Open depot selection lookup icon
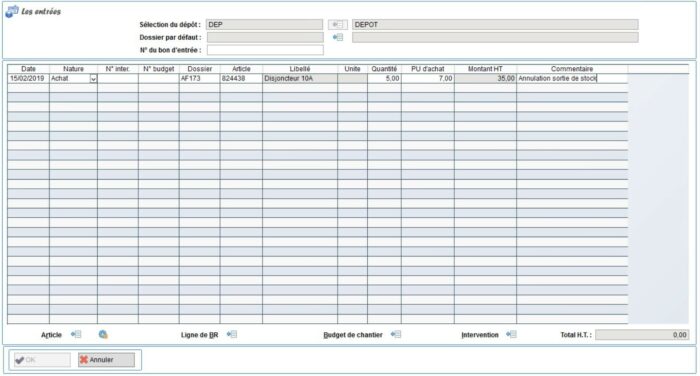 338,25
